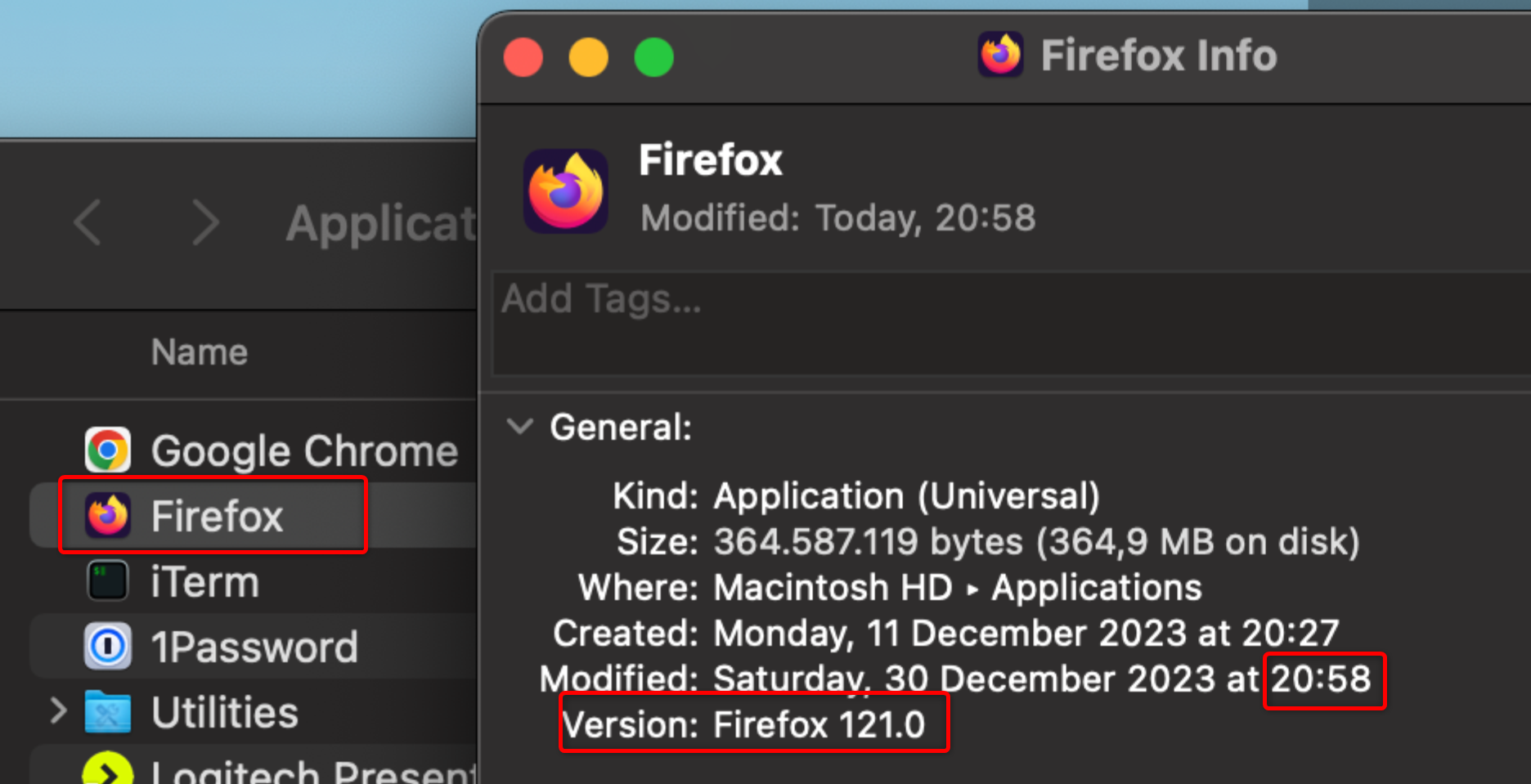Click the yellow minimize traffic light button
This screenshot has height=784, width=1531.
(x=588, y=57)
